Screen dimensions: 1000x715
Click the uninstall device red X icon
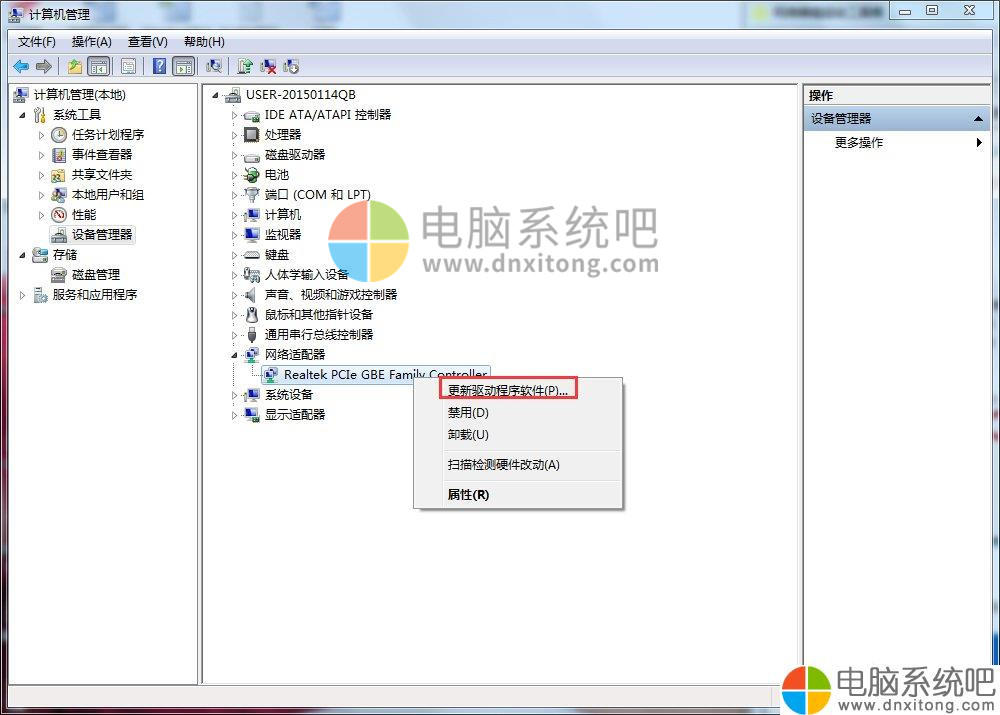[x=268, y=66]
